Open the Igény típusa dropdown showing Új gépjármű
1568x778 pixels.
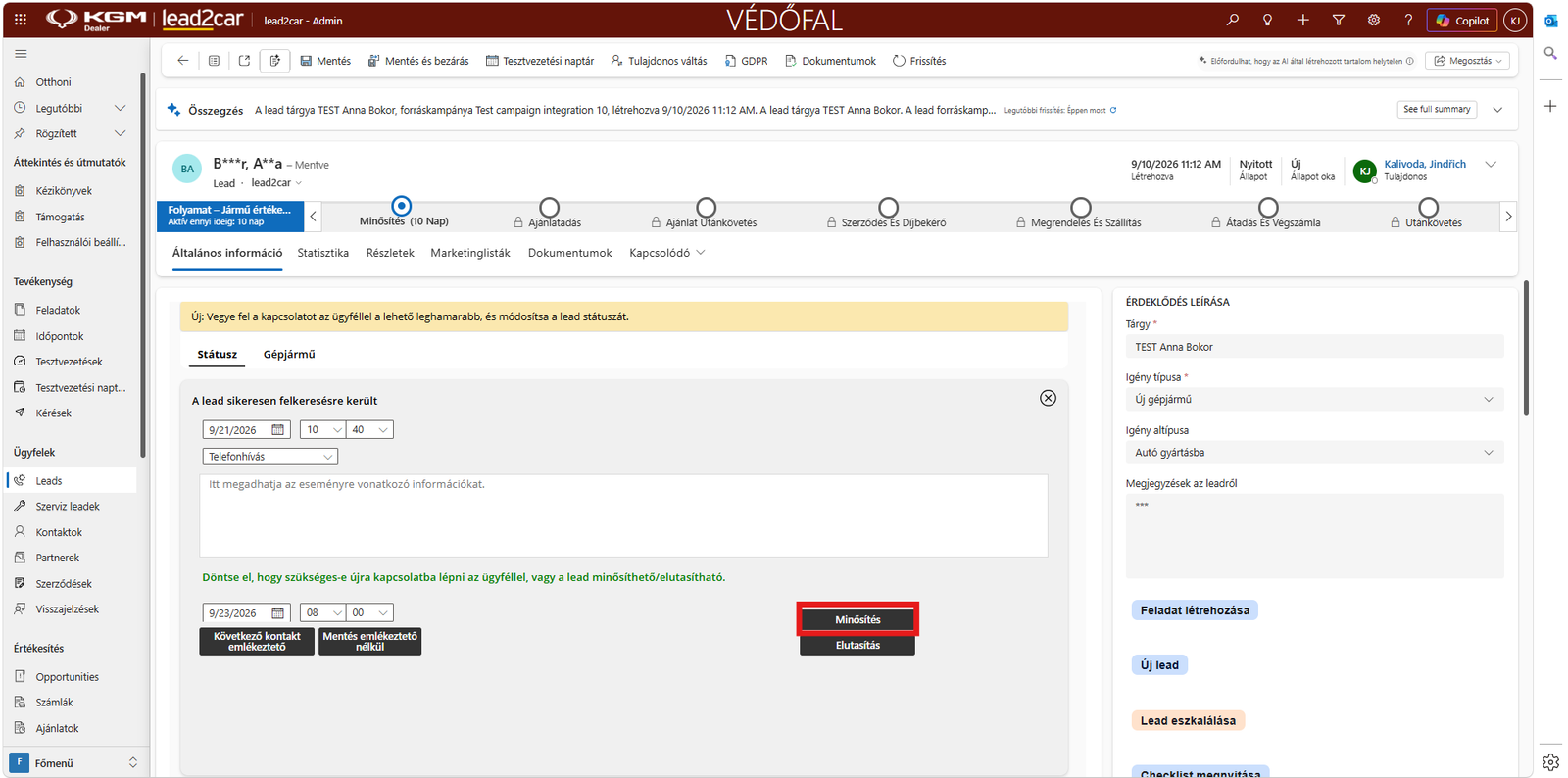pyautogui.click(x=1314, y=400)
